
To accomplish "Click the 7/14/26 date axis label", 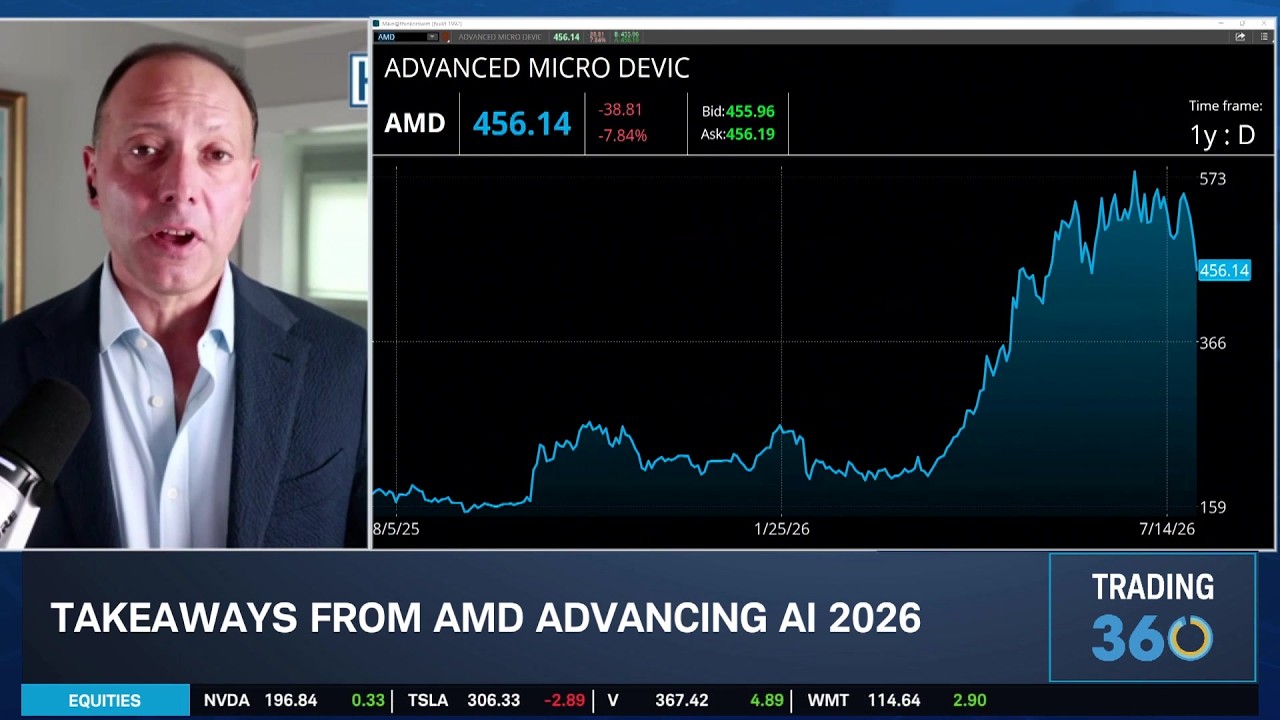I will click(1167, 529).
